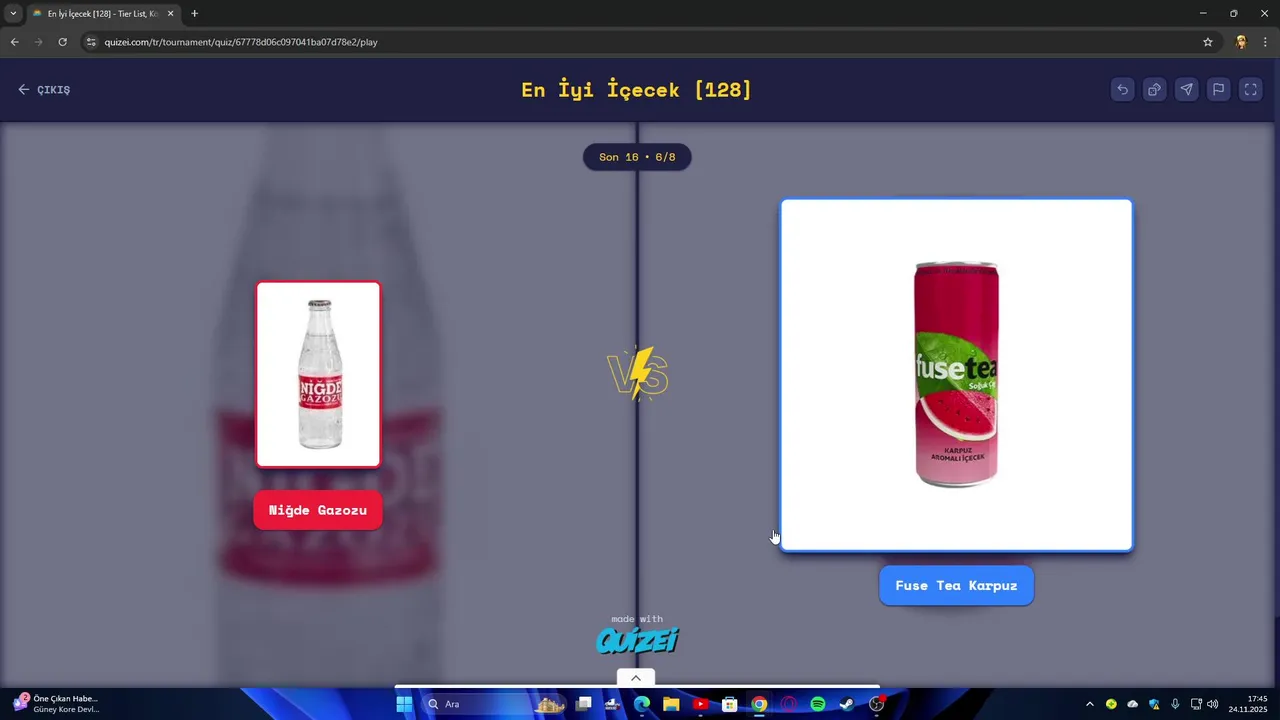The image size is (1280, 720).
Task: Bookmark this page with the star icon
Action: click(x=1208, y=42)
